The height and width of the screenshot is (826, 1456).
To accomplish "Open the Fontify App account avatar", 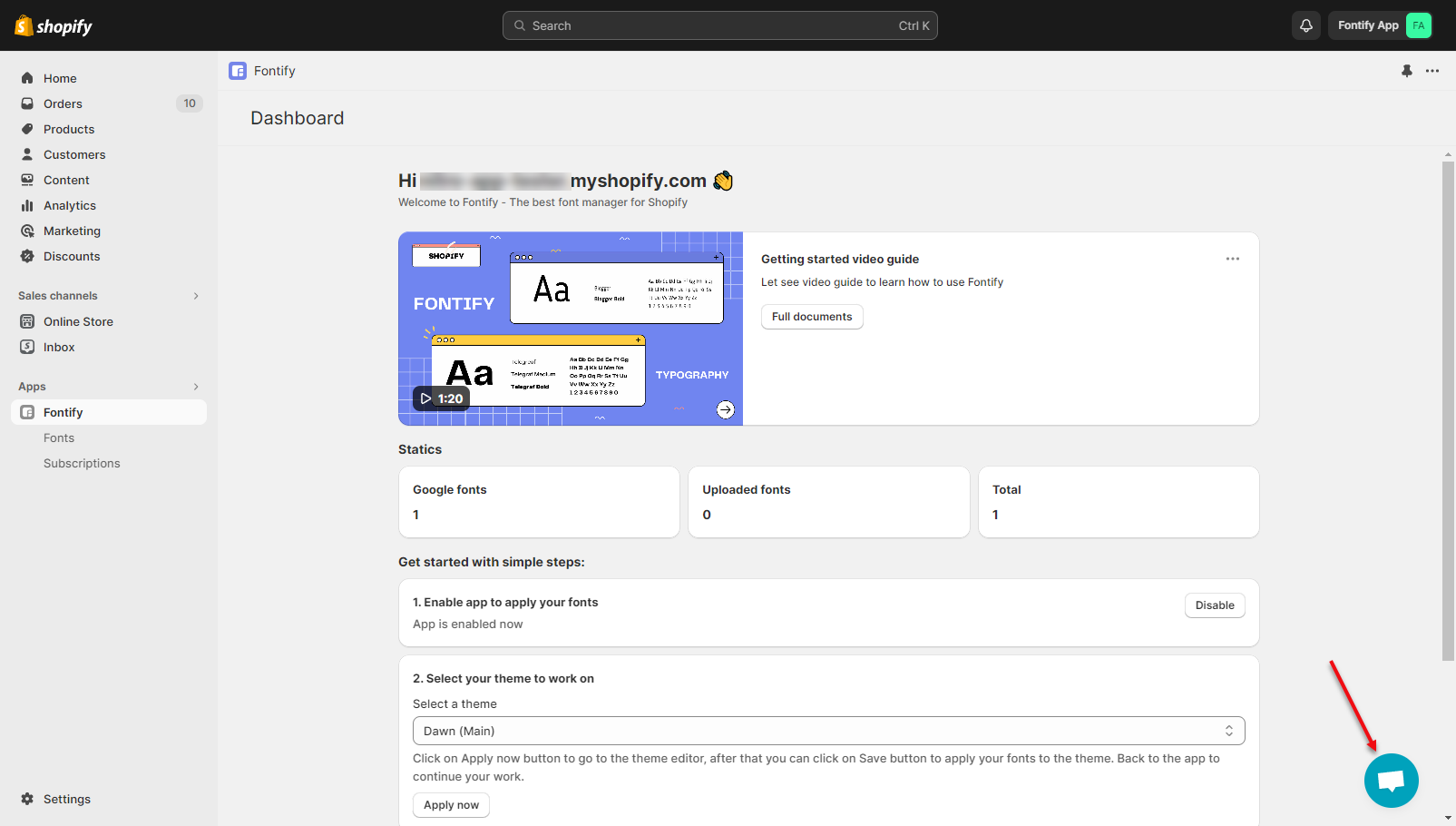I will [1418, 25].
